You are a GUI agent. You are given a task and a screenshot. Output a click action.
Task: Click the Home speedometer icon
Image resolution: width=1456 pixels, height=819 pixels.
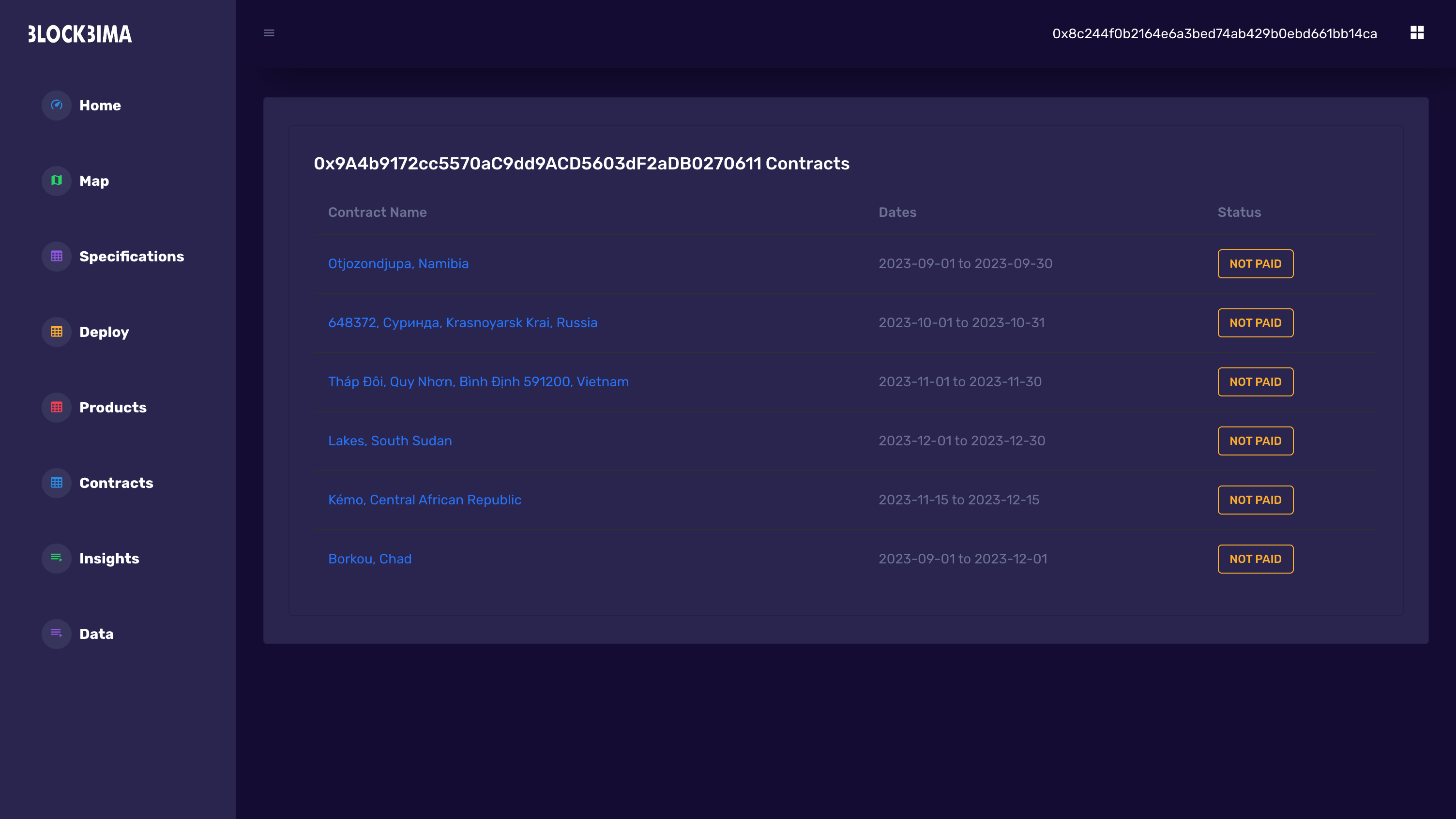57,105
